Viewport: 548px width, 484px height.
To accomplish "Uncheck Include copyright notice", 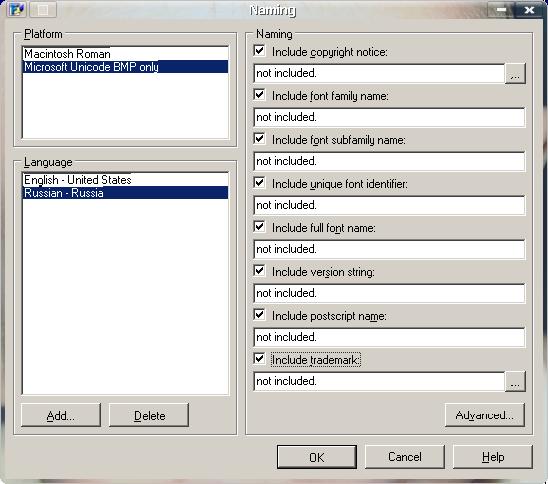I will [x=259, y=51].
